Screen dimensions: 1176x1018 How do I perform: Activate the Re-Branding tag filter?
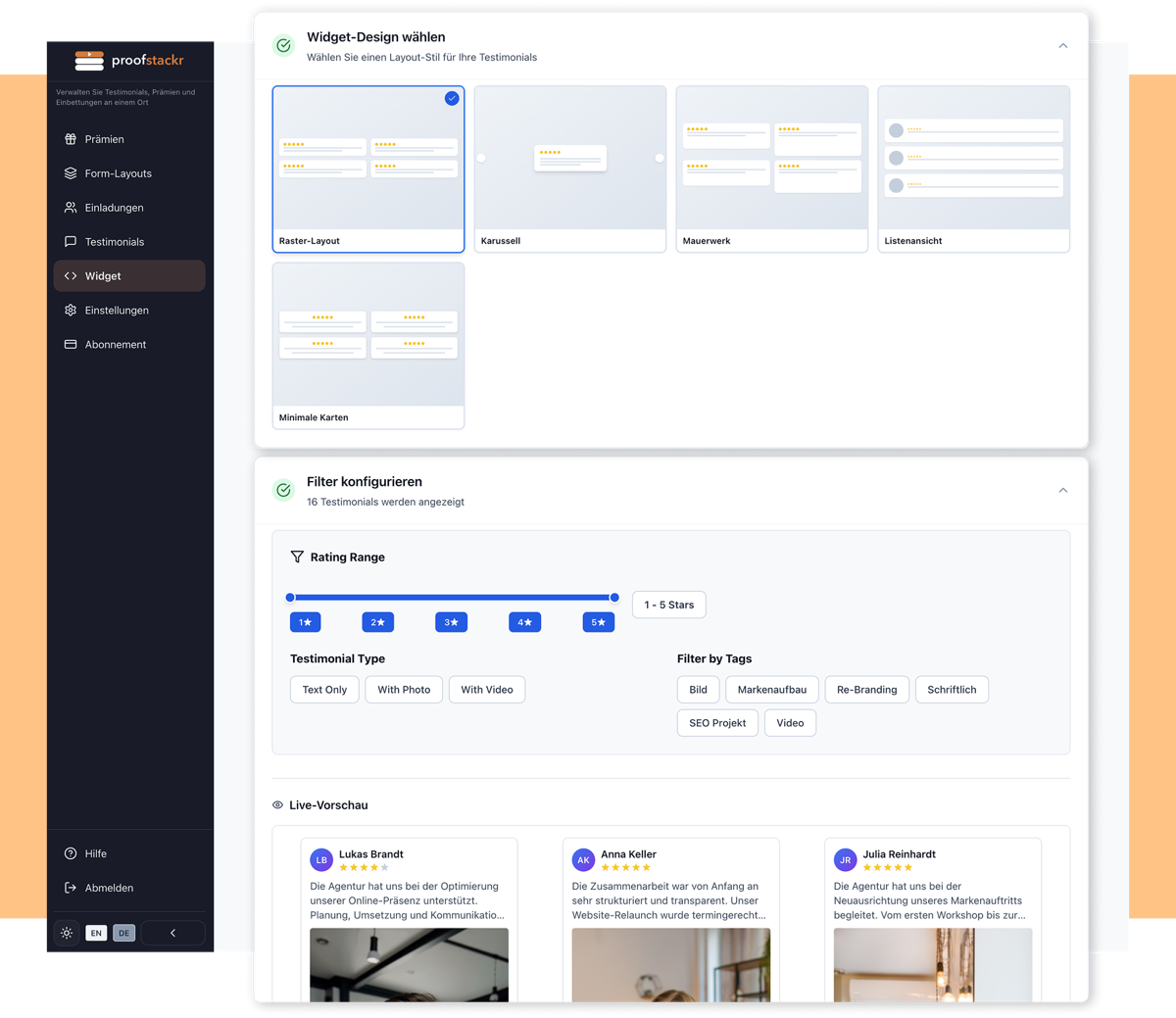(866, 689)
